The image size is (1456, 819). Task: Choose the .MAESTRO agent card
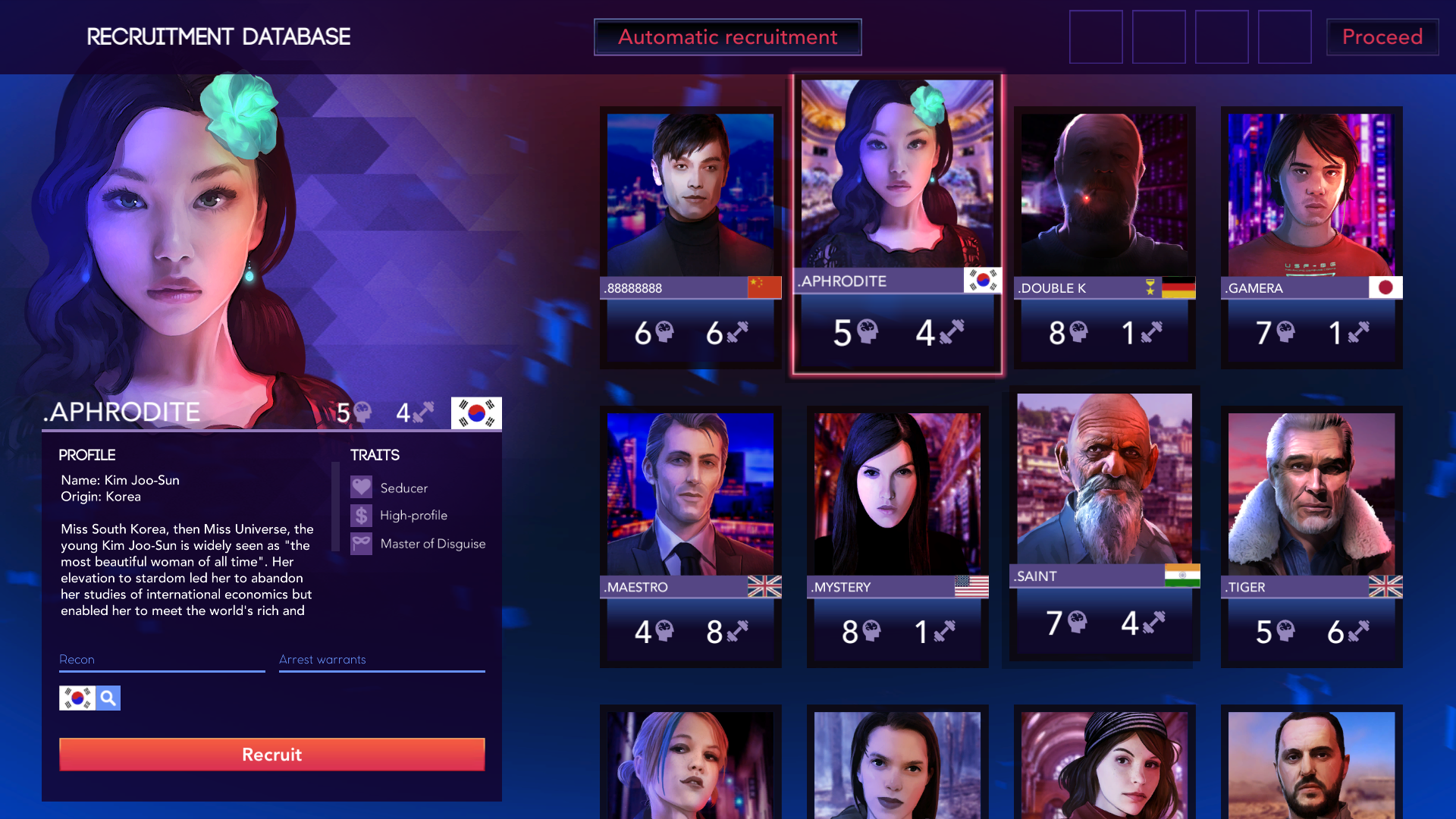690,537
